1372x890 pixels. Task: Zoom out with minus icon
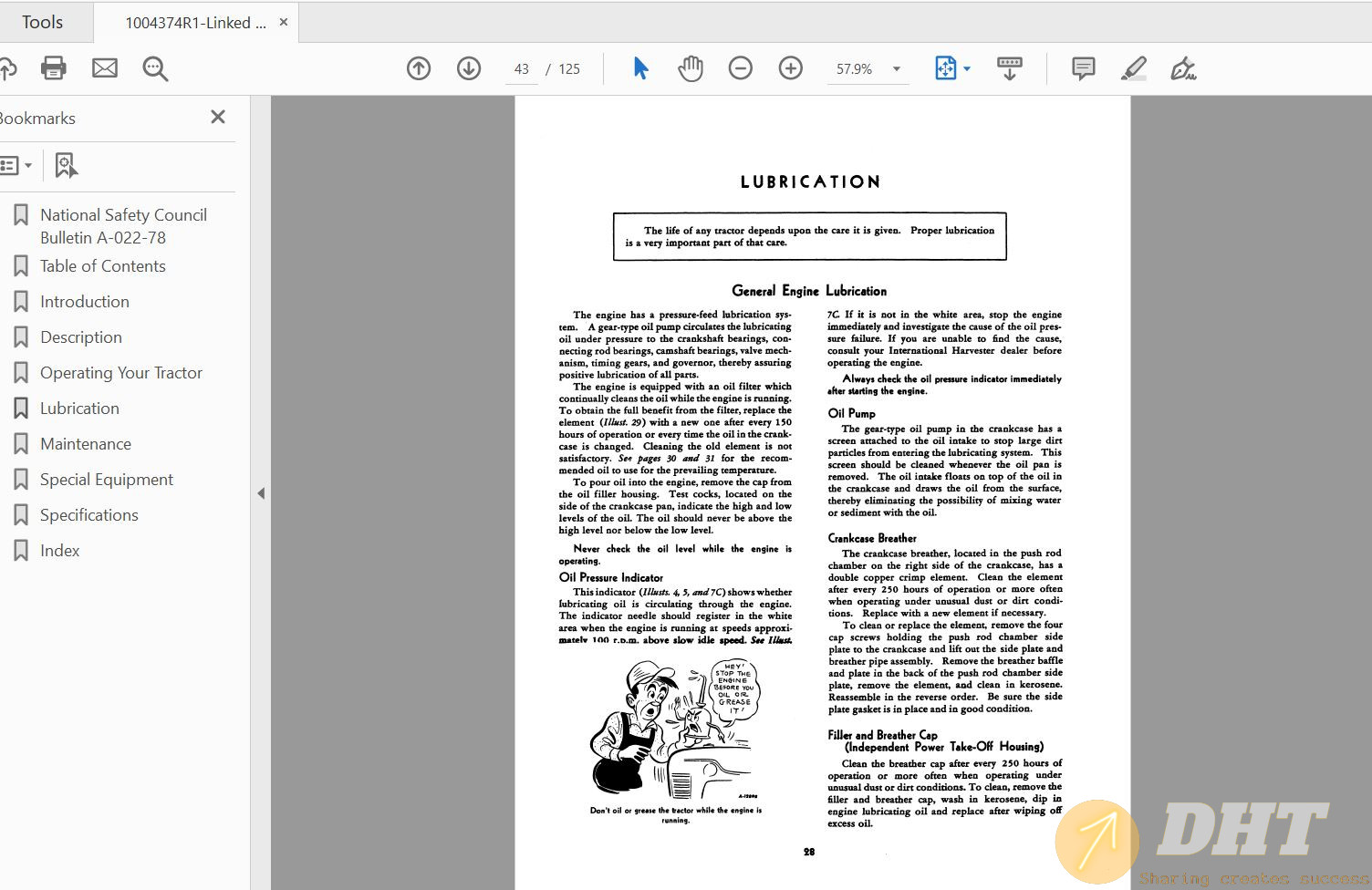click(741, 68)
